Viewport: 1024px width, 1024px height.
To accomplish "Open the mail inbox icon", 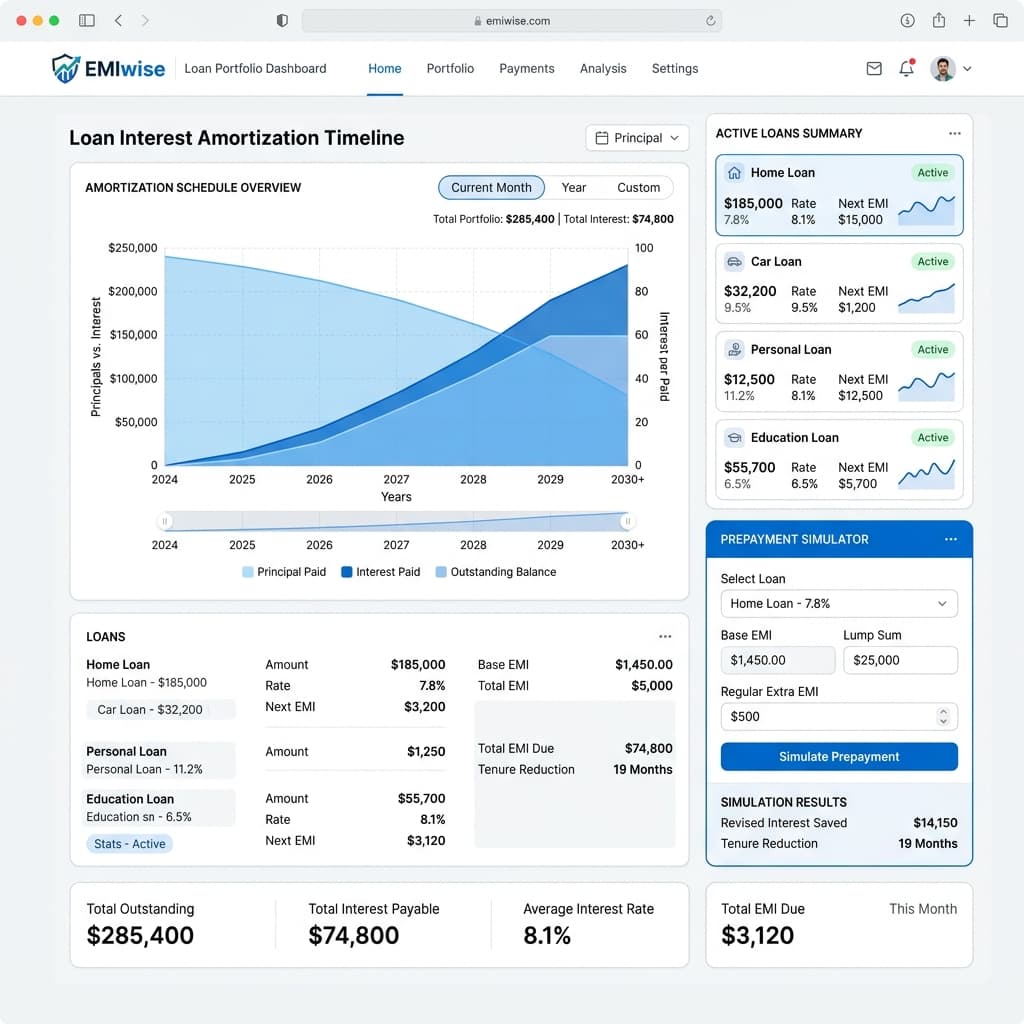I will coord(874,69).
